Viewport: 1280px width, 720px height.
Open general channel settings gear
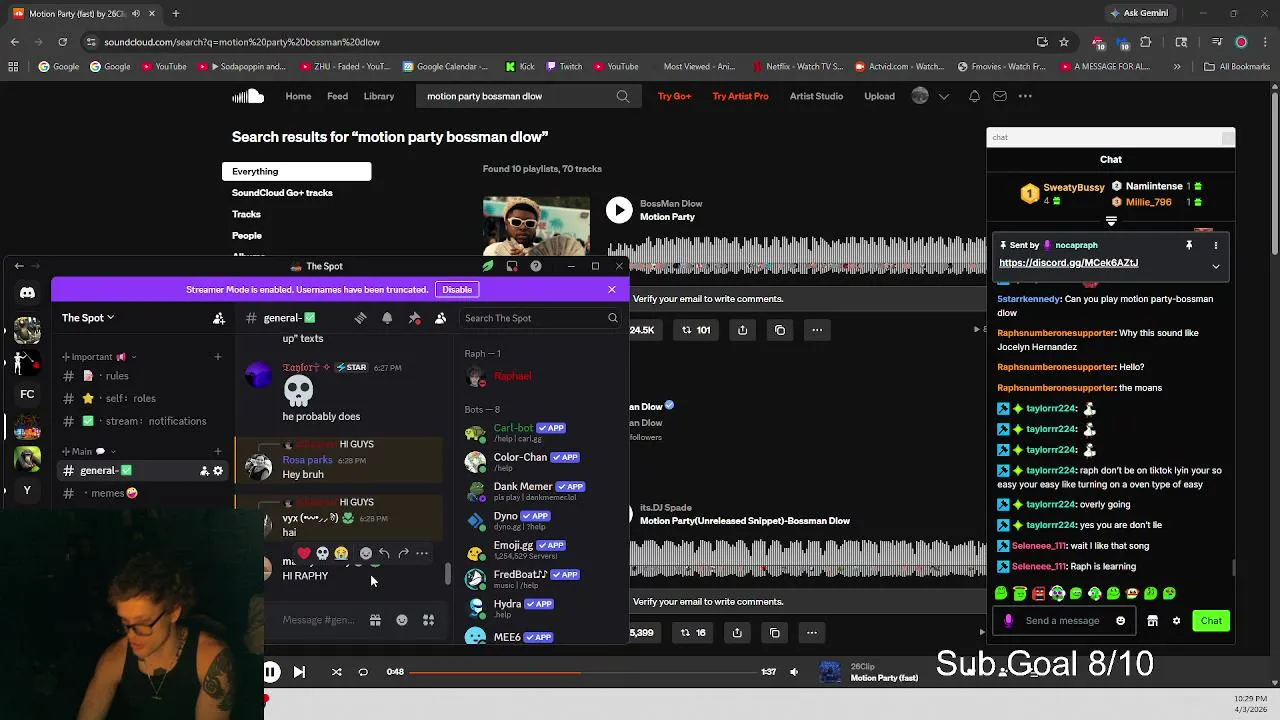pyautogui.click(x=218, y=471)
